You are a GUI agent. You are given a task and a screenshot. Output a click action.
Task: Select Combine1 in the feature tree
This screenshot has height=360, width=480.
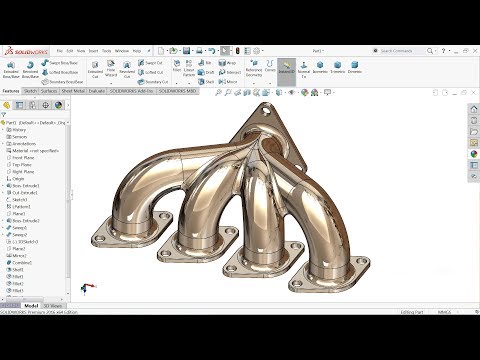coord(19,263)
